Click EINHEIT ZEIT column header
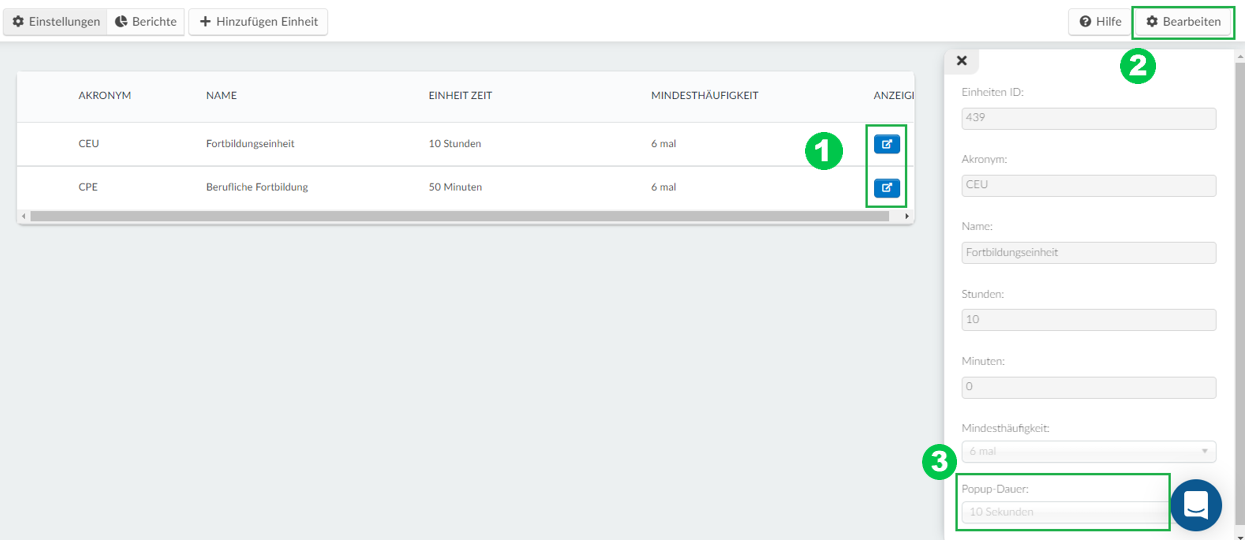Viewport: 1251px width, 548px height. coord(460,96)
